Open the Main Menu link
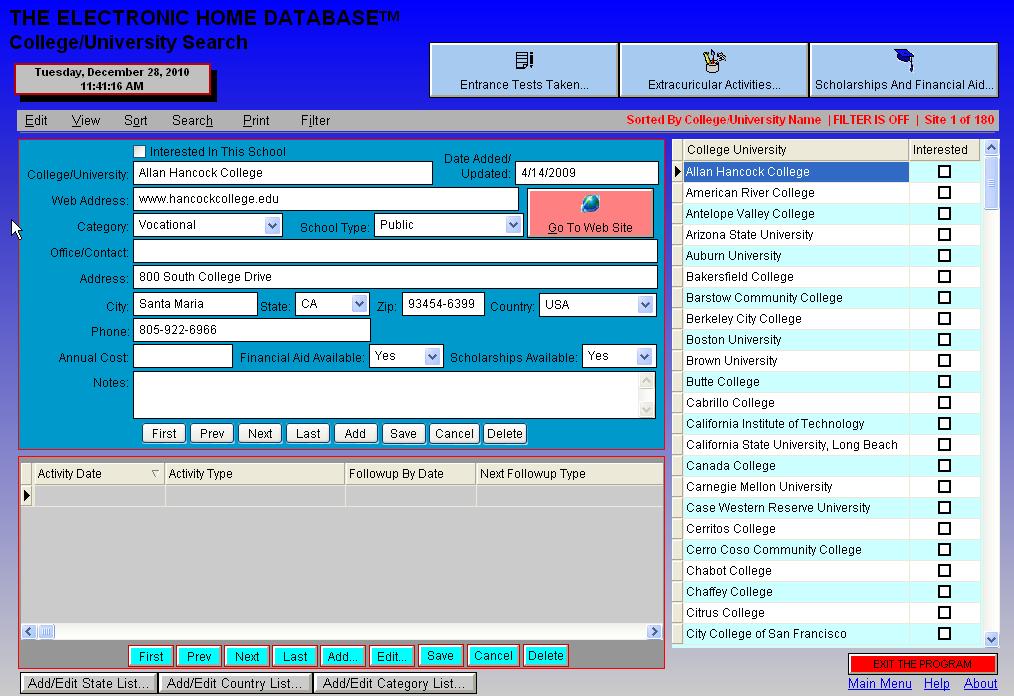The height and width of the screenshot is (696, 1014). [879, 683]
